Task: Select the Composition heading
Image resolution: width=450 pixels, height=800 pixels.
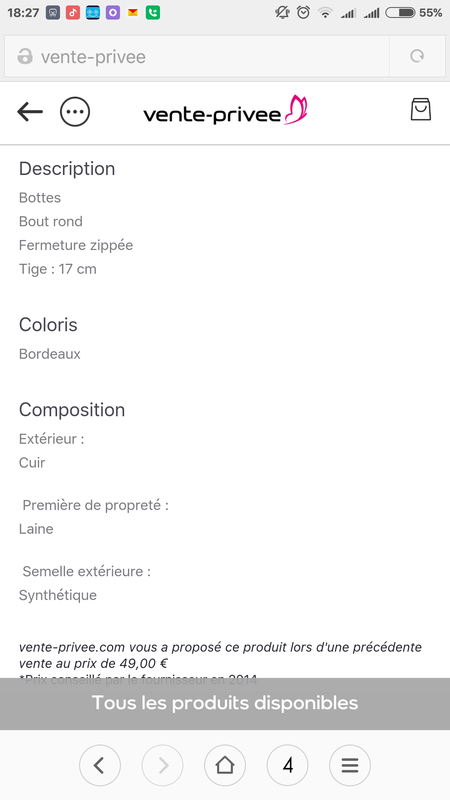Action: (72, 410)
